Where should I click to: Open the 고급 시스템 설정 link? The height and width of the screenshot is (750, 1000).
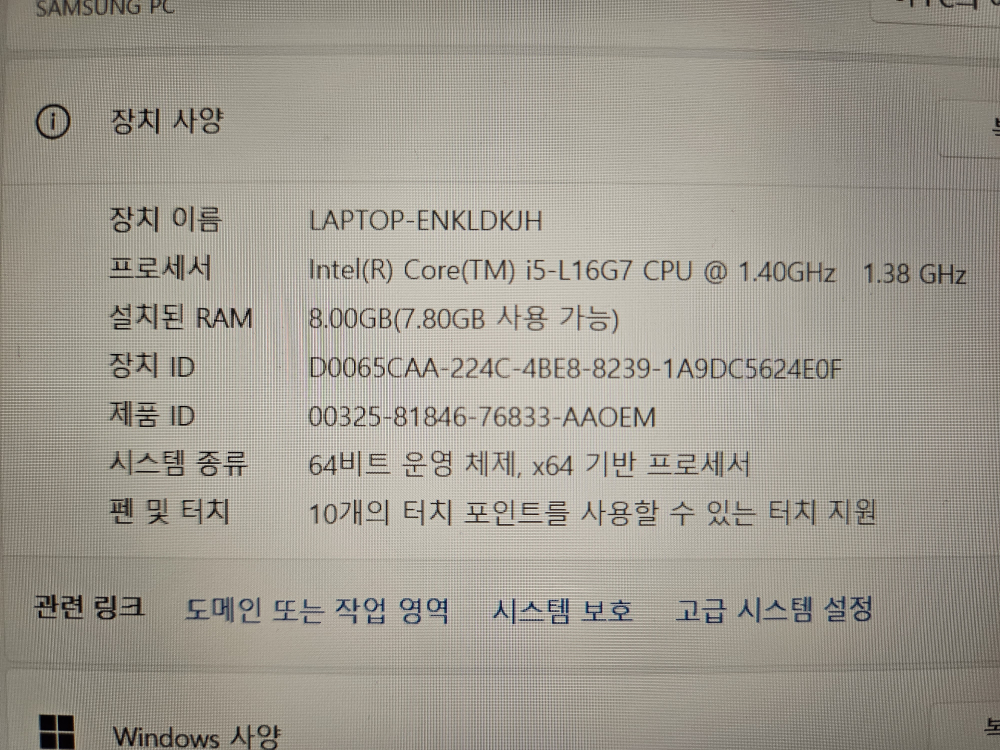[774, 609]
